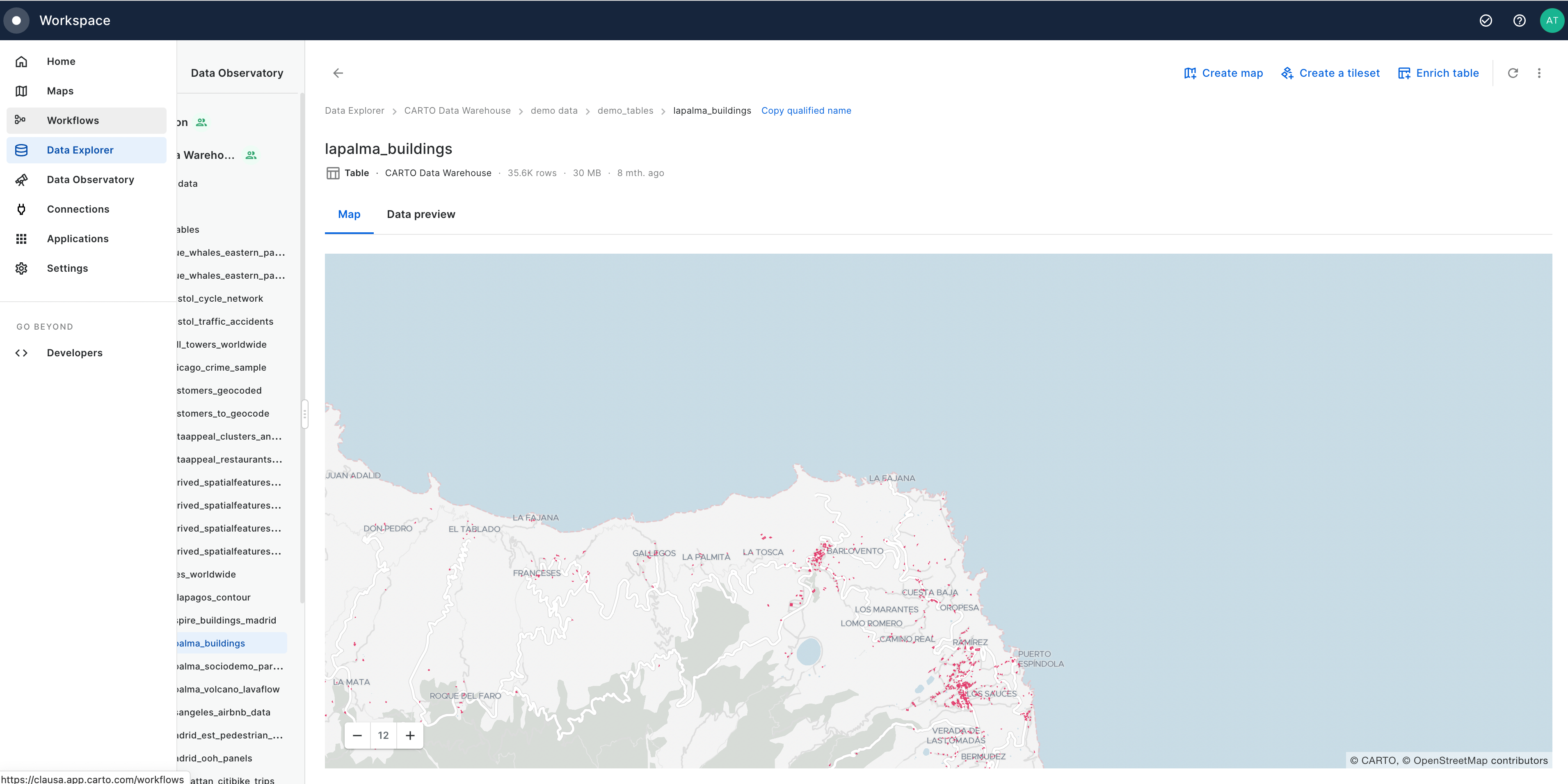Click the Create map button
The image size is (1568, 784).
1223,73
